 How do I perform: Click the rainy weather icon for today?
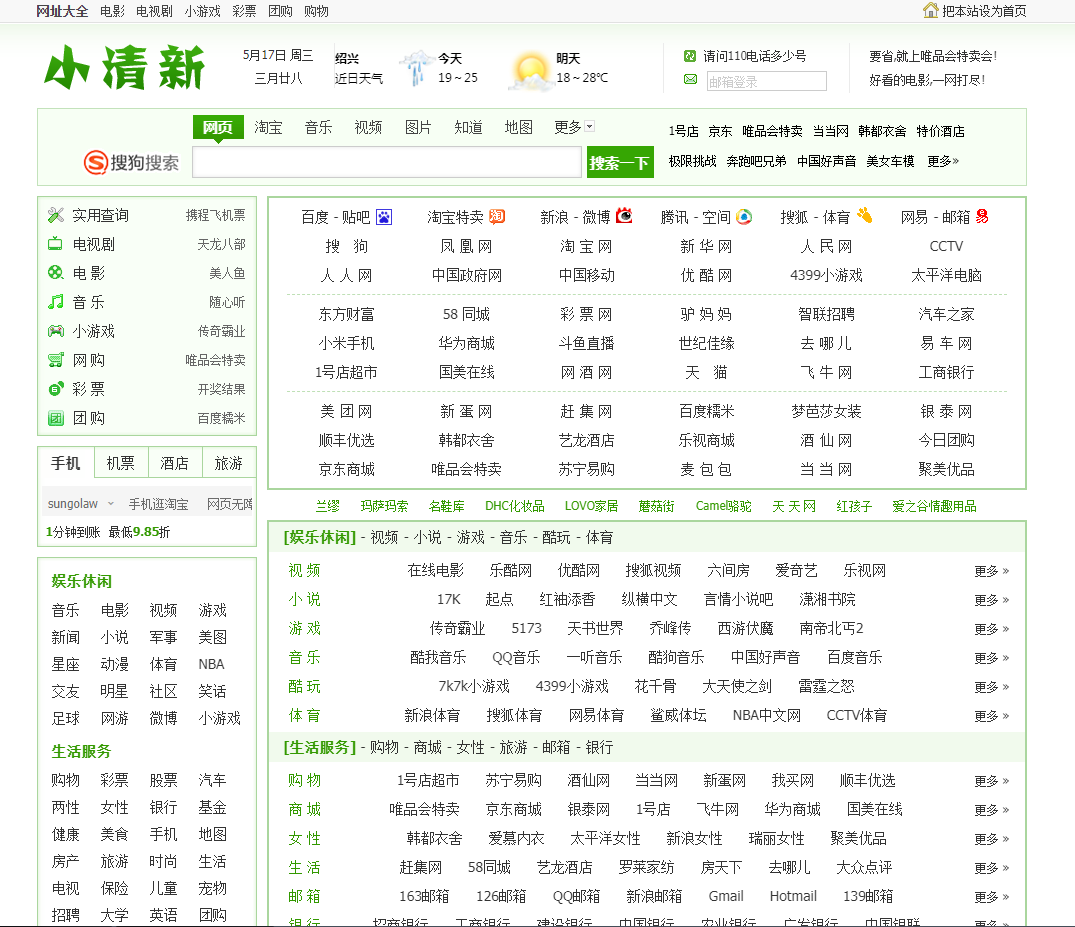(415, 67)
